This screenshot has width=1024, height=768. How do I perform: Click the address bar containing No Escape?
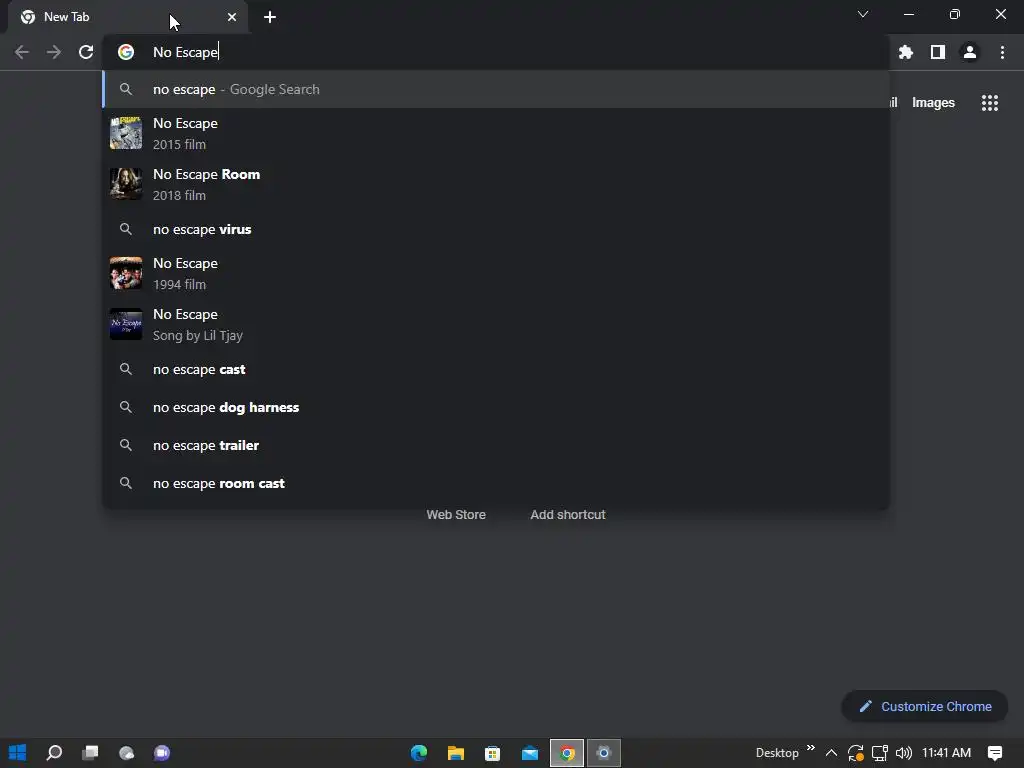(x=496, y=52)
